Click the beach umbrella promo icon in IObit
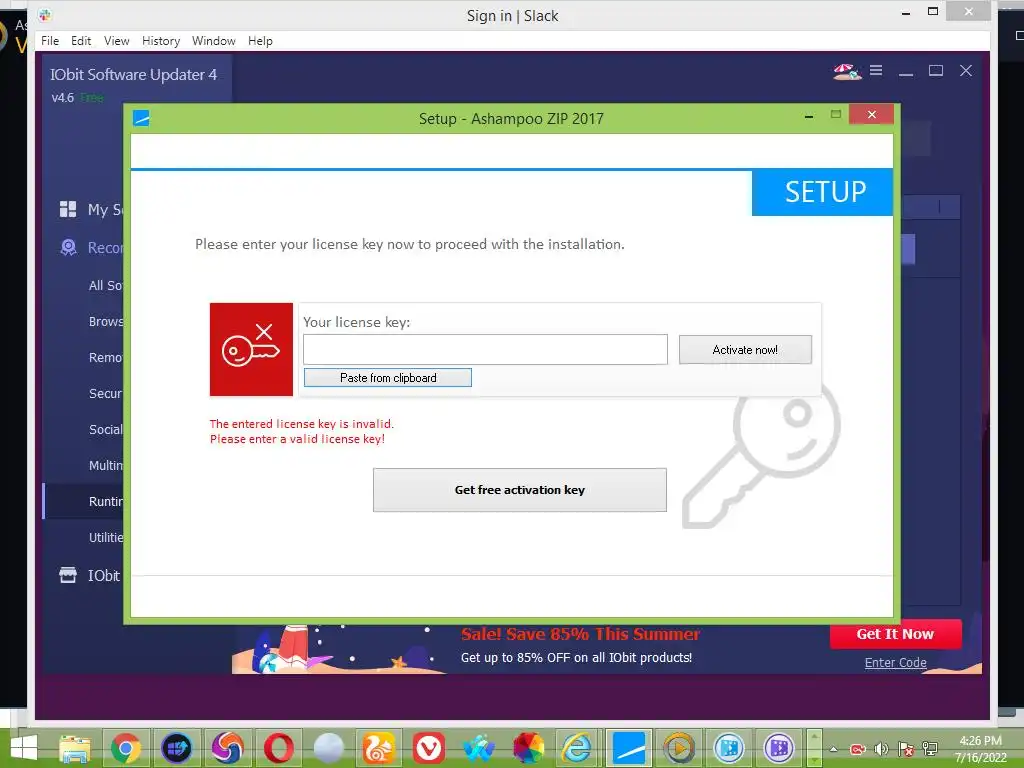This screenshot has height=768, width=1024. point(847,71)
